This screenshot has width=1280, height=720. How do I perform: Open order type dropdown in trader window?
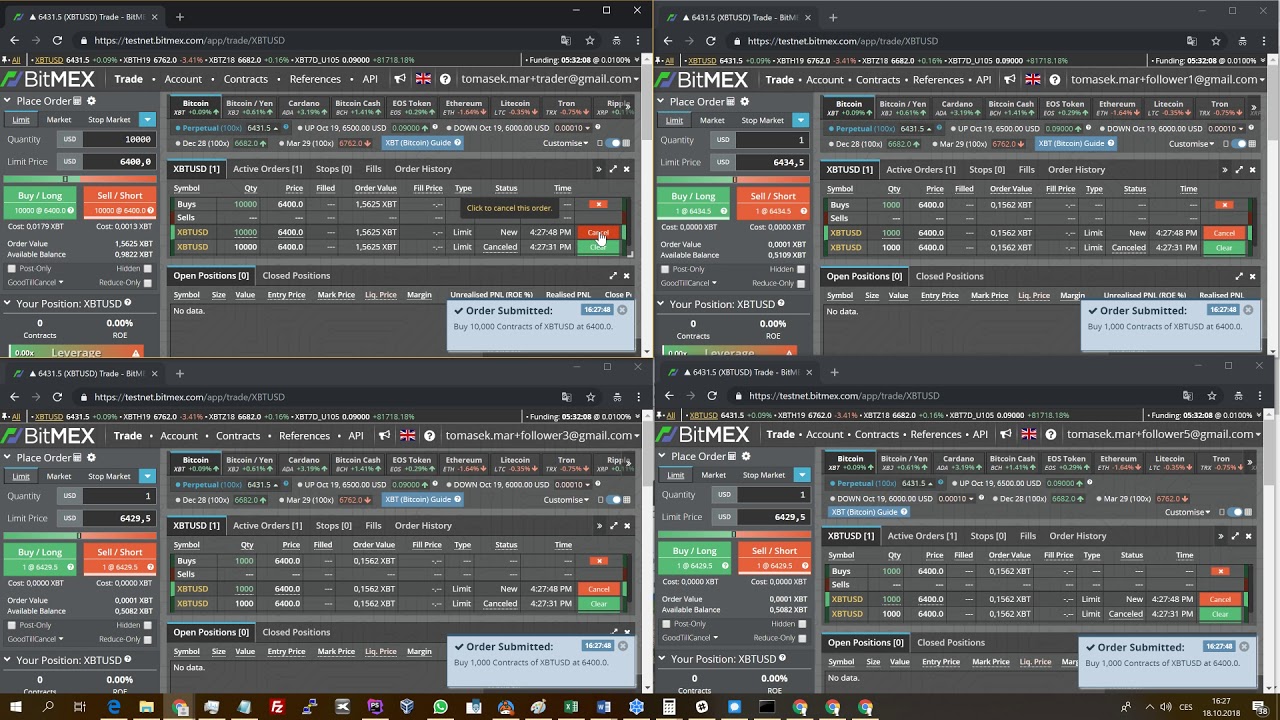click(x=147, y=120)
